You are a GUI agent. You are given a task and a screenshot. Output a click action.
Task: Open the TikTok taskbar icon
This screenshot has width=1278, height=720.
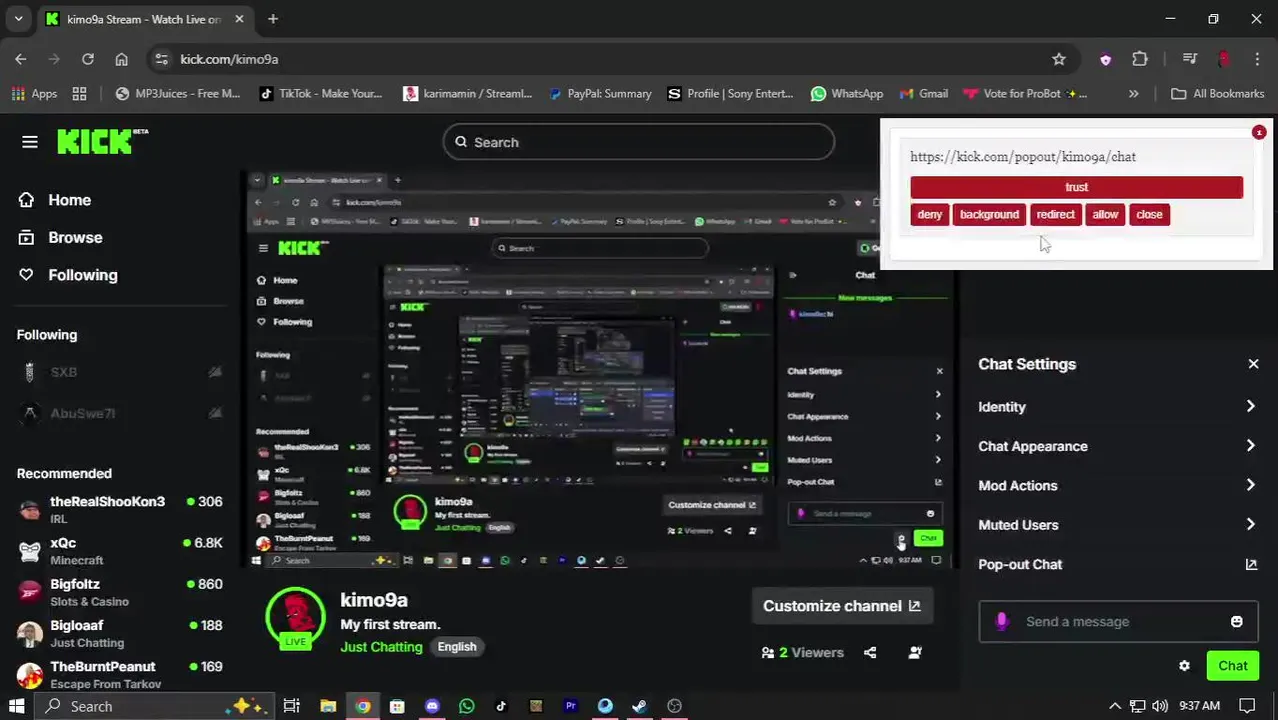[x=501, y=706]
